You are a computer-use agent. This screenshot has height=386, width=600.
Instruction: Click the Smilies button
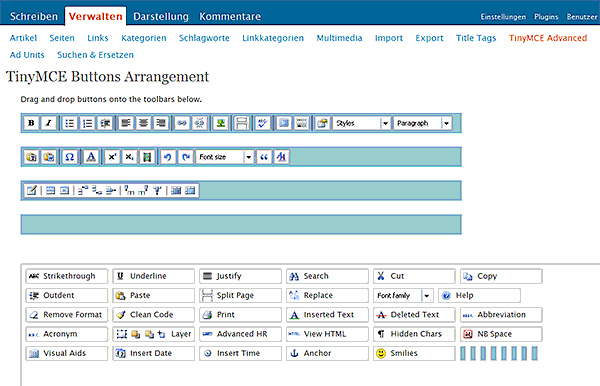(x=414, y=353)
